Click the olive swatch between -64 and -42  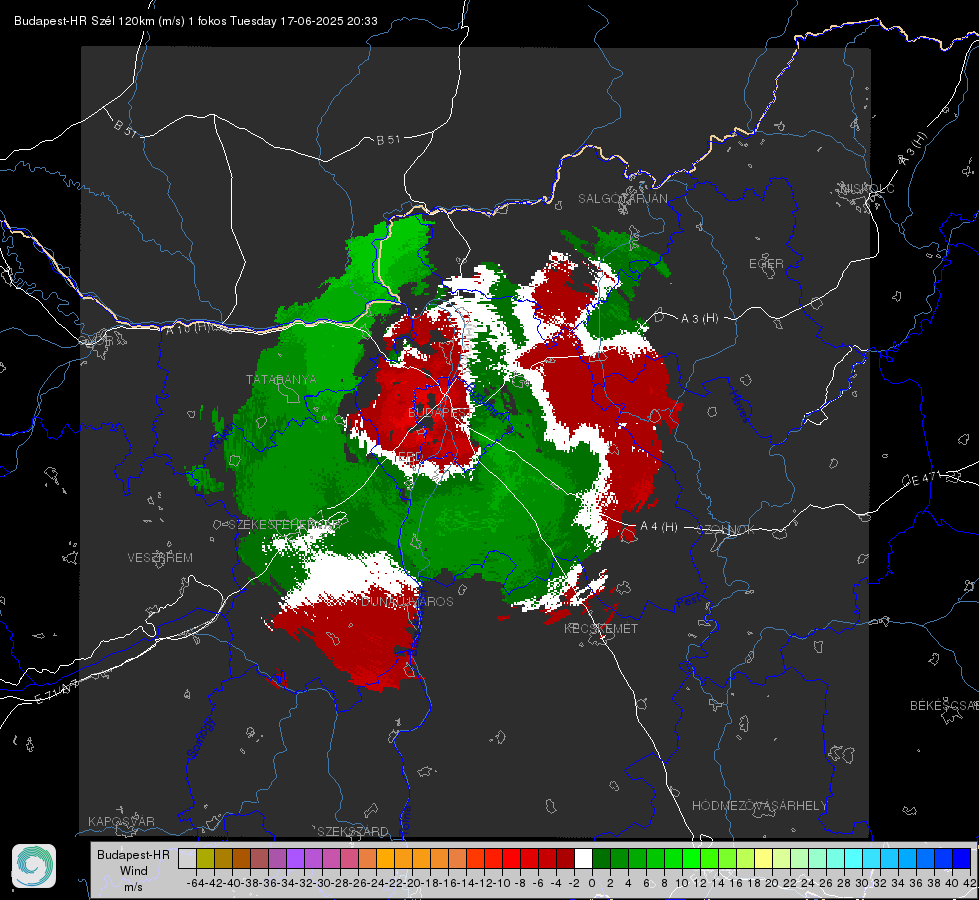tap(205, 858)
